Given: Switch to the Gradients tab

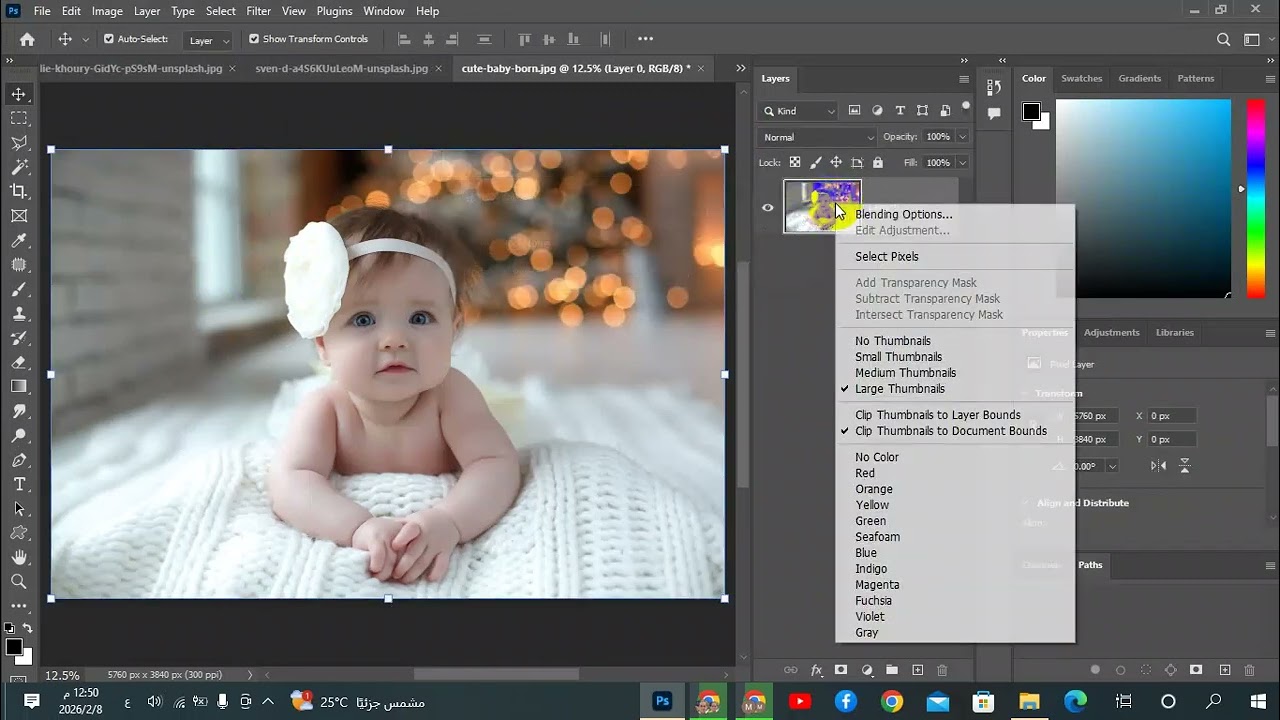Looking at the screenshot, I should pyautogui.click(x=1140, y=78).
